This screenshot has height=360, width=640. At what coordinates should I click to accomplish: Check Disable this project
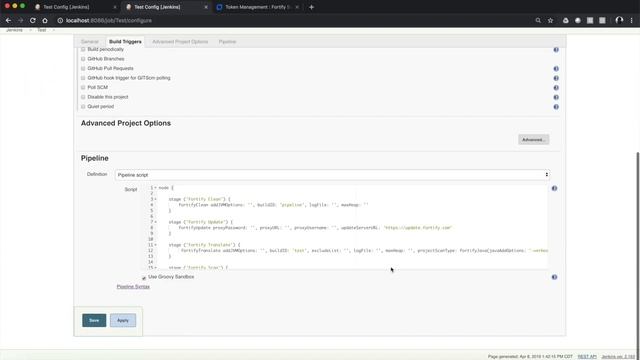(x=83, y=97)
